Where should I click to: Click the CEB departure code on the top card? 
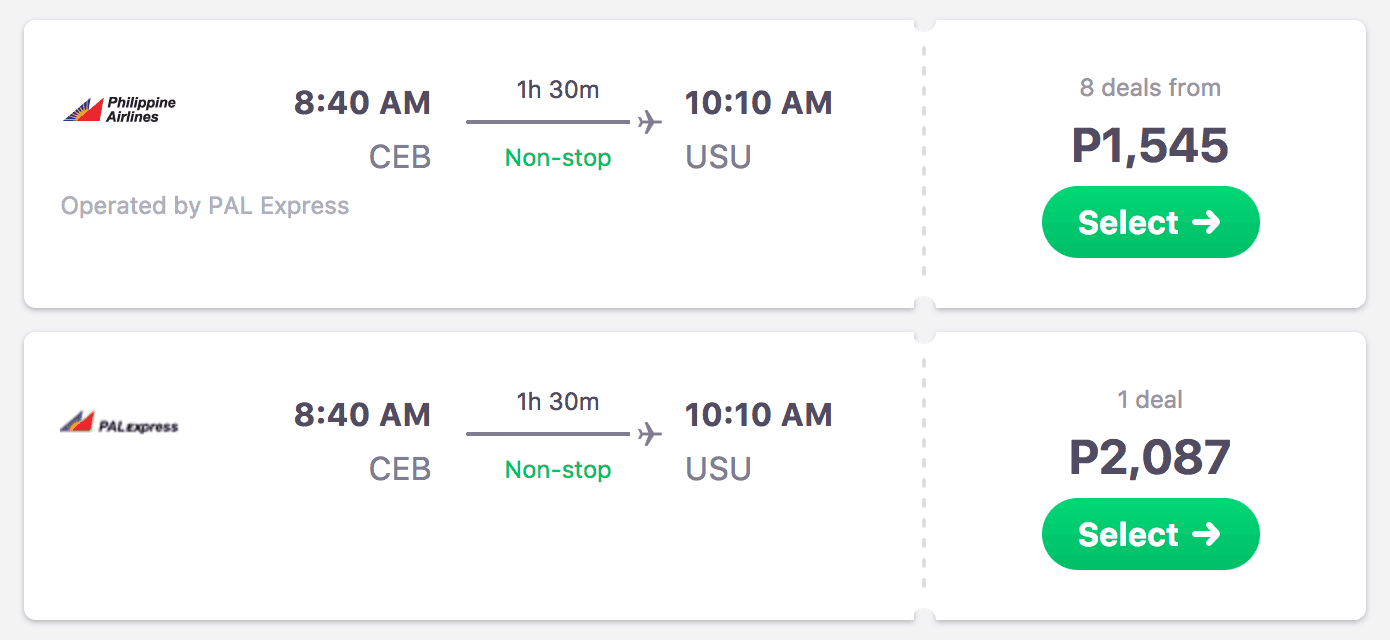[400, 157]
